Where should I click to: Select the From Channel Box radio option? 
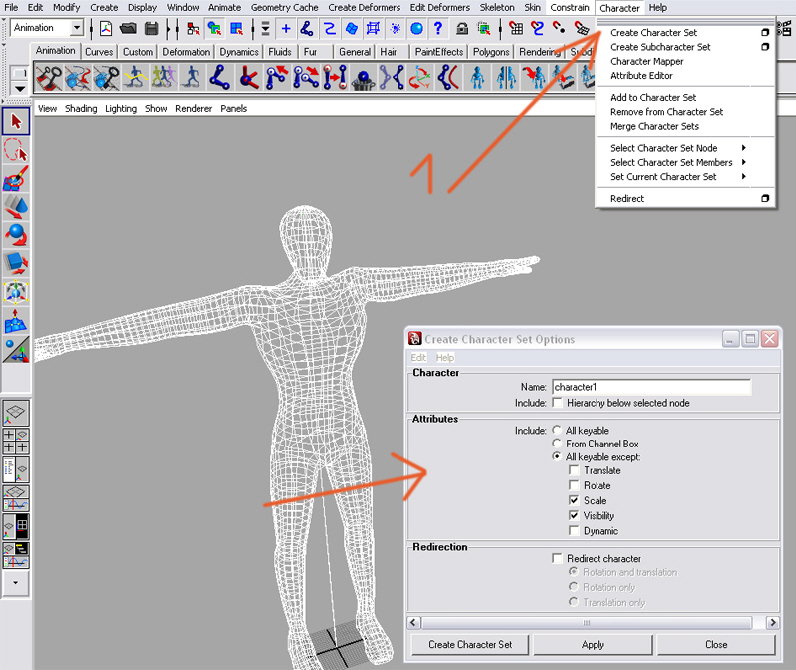tap(557, 443)
